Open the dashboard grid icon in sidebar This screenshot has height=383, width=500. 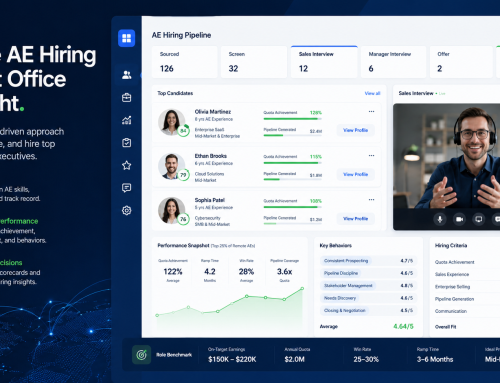126,38
